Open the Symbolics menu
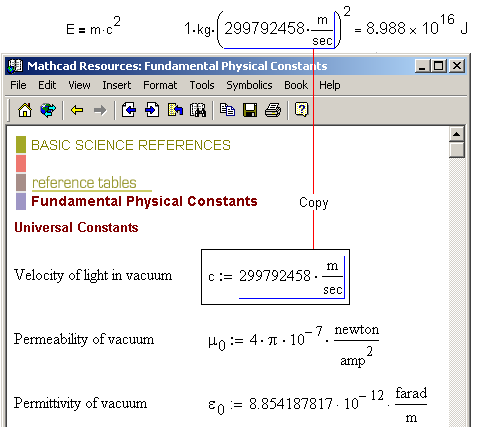Viewport: 478px width, 427px height. point(249,85)
